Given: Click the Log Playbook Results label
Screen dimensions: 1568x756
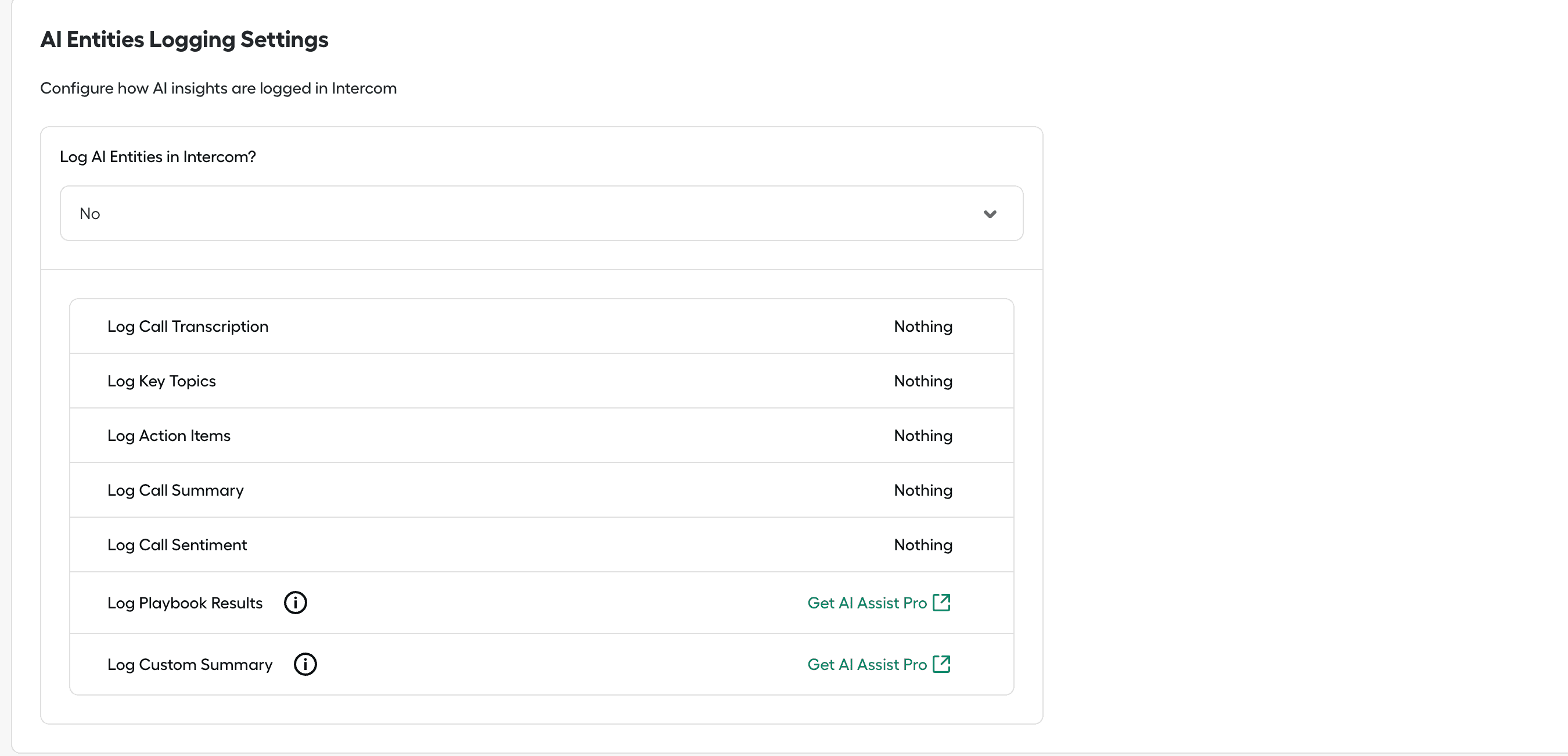Looking at the screenshot, I should 185,603.
